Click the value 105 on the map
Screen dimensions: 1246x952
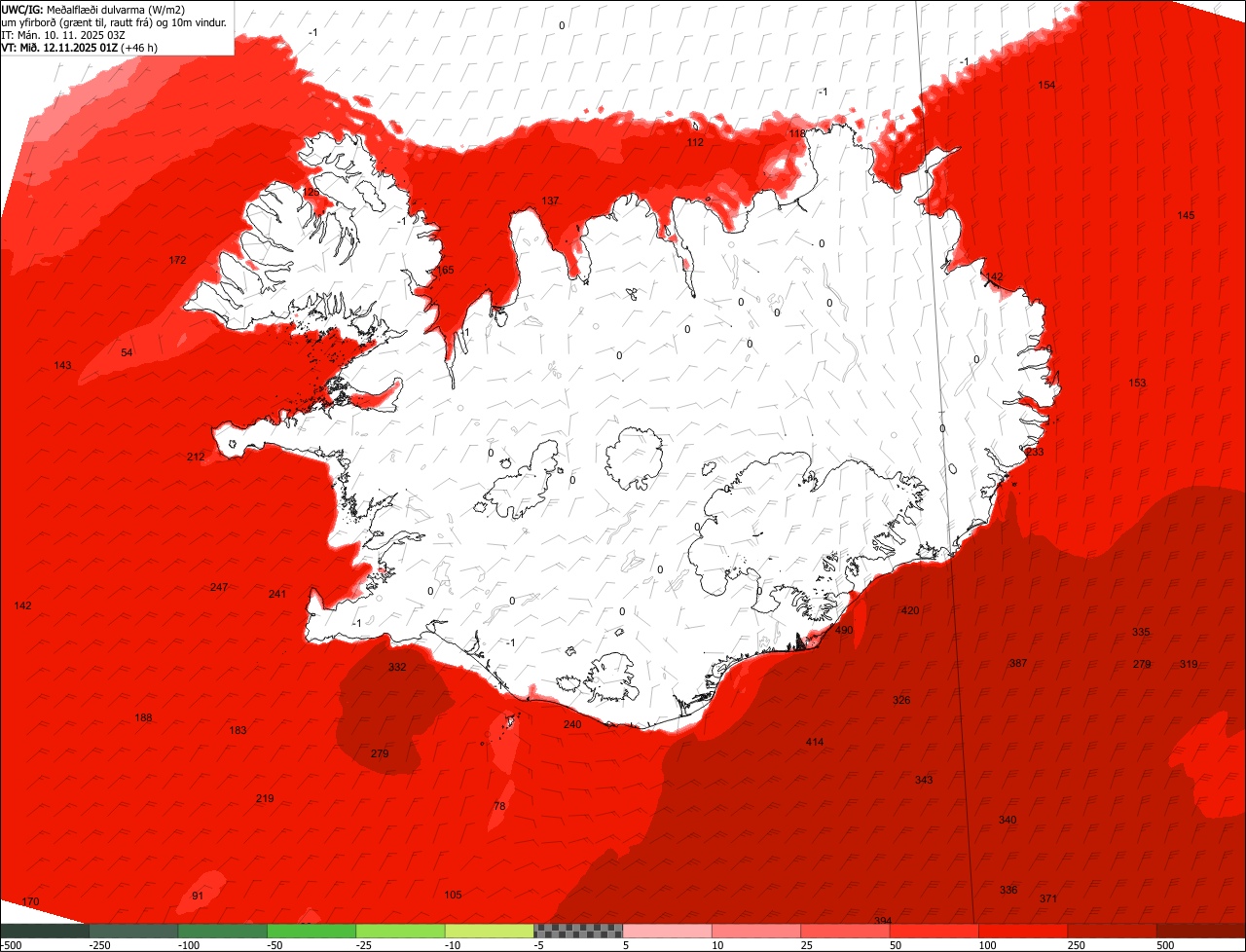(453, 895)
